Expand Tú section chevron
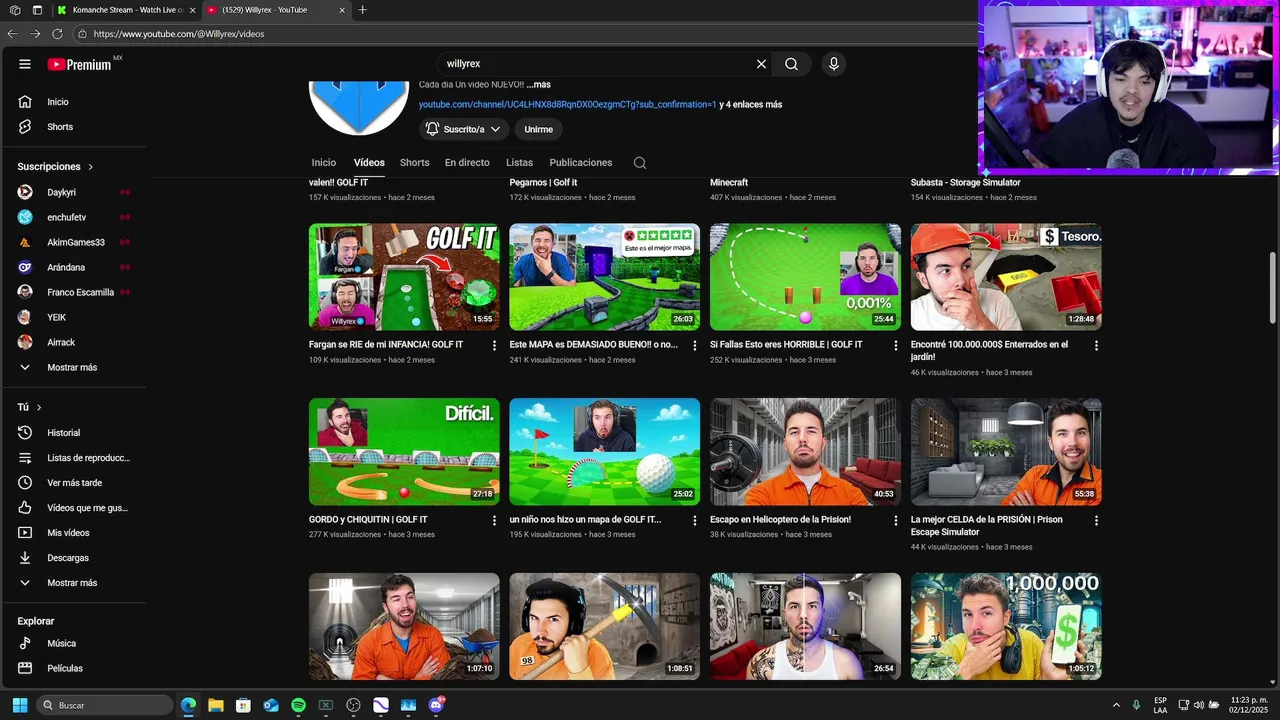Screen dimensions: 1280x720 [39, 407]
